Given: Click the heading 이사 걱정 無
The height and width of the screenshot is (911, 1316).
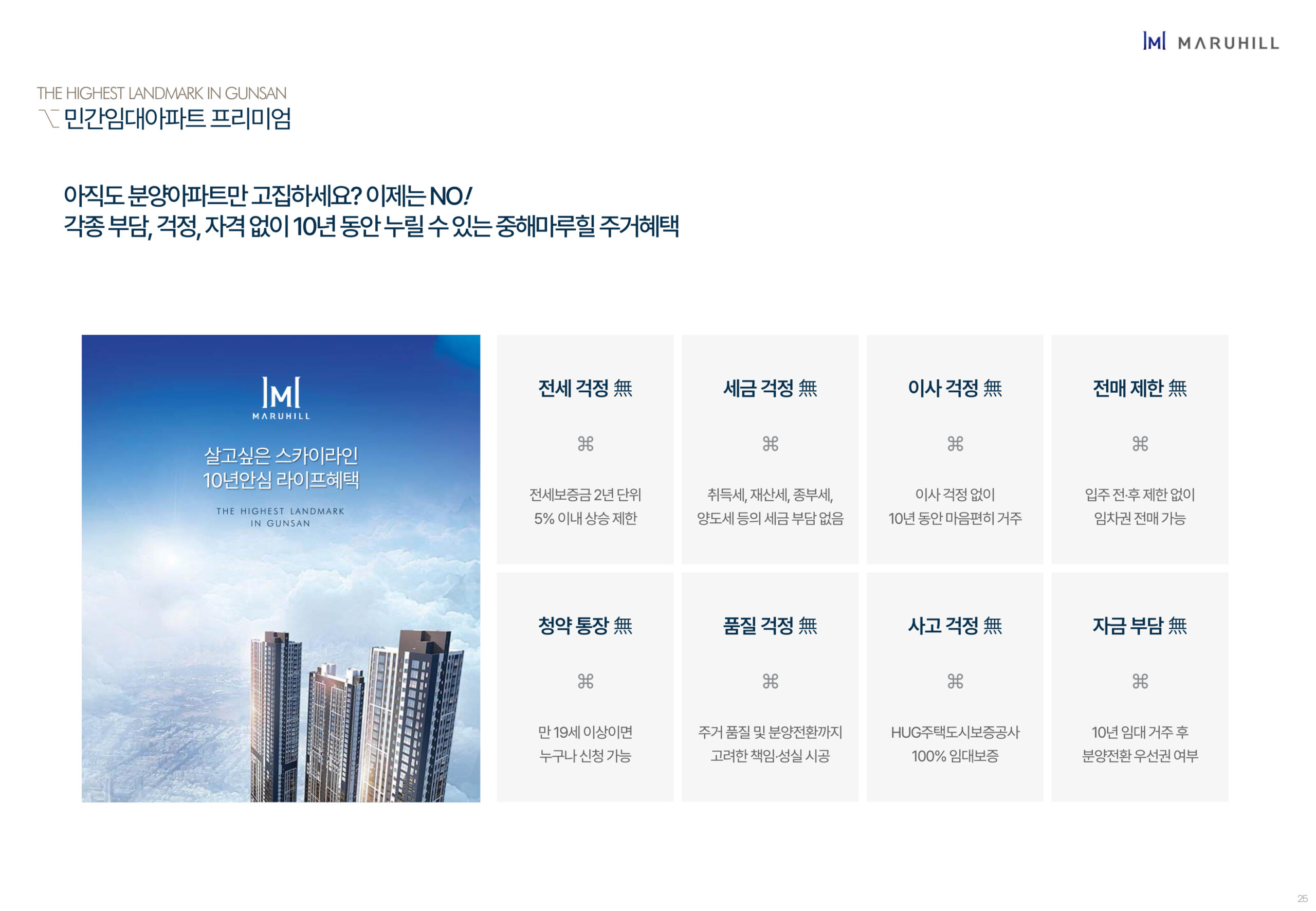Looking at the screenshot, I should (x=955, y=388).
